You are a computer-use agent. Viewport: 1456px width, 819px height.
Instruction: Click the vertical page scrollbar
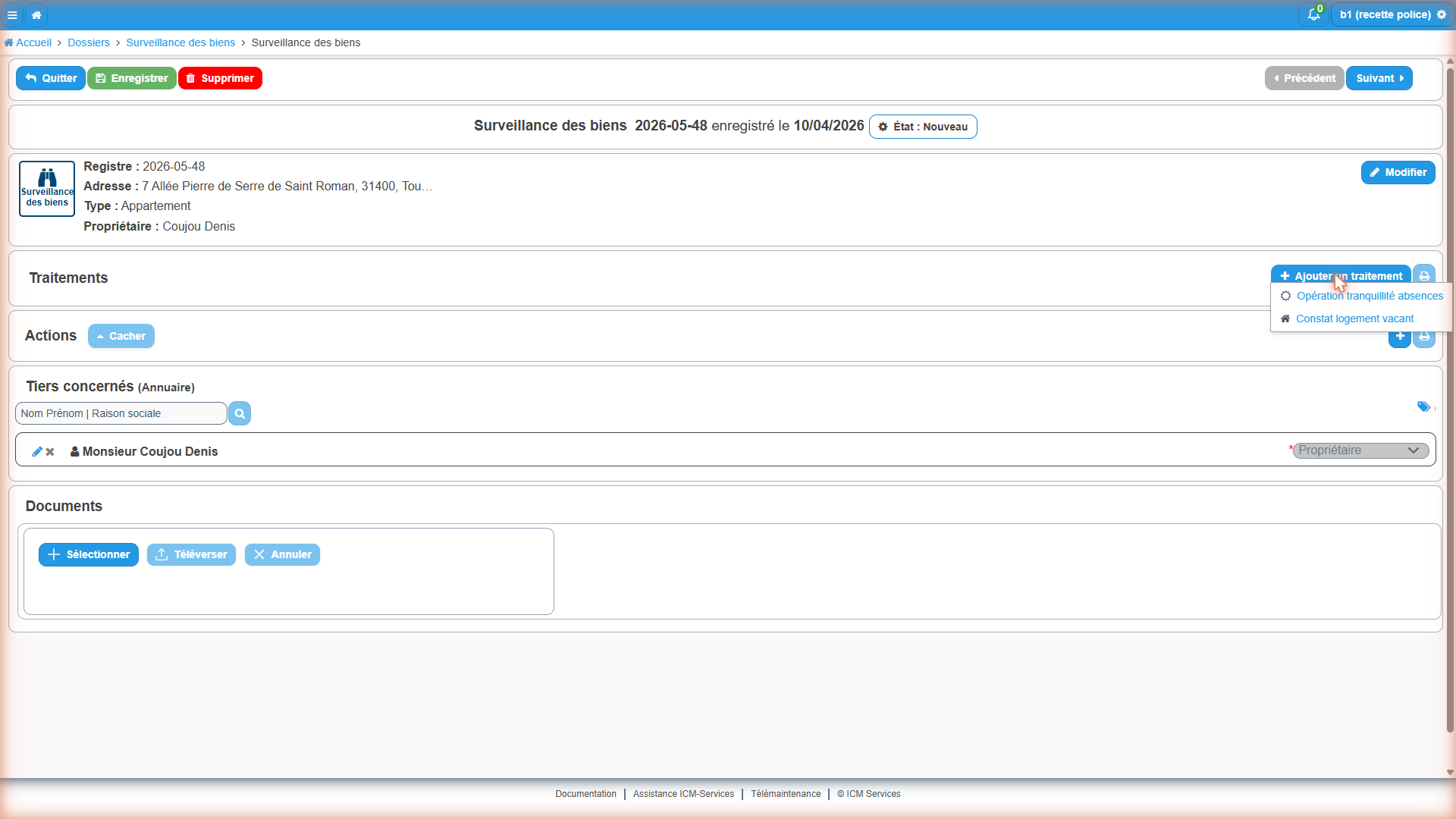coord(1450,400)
